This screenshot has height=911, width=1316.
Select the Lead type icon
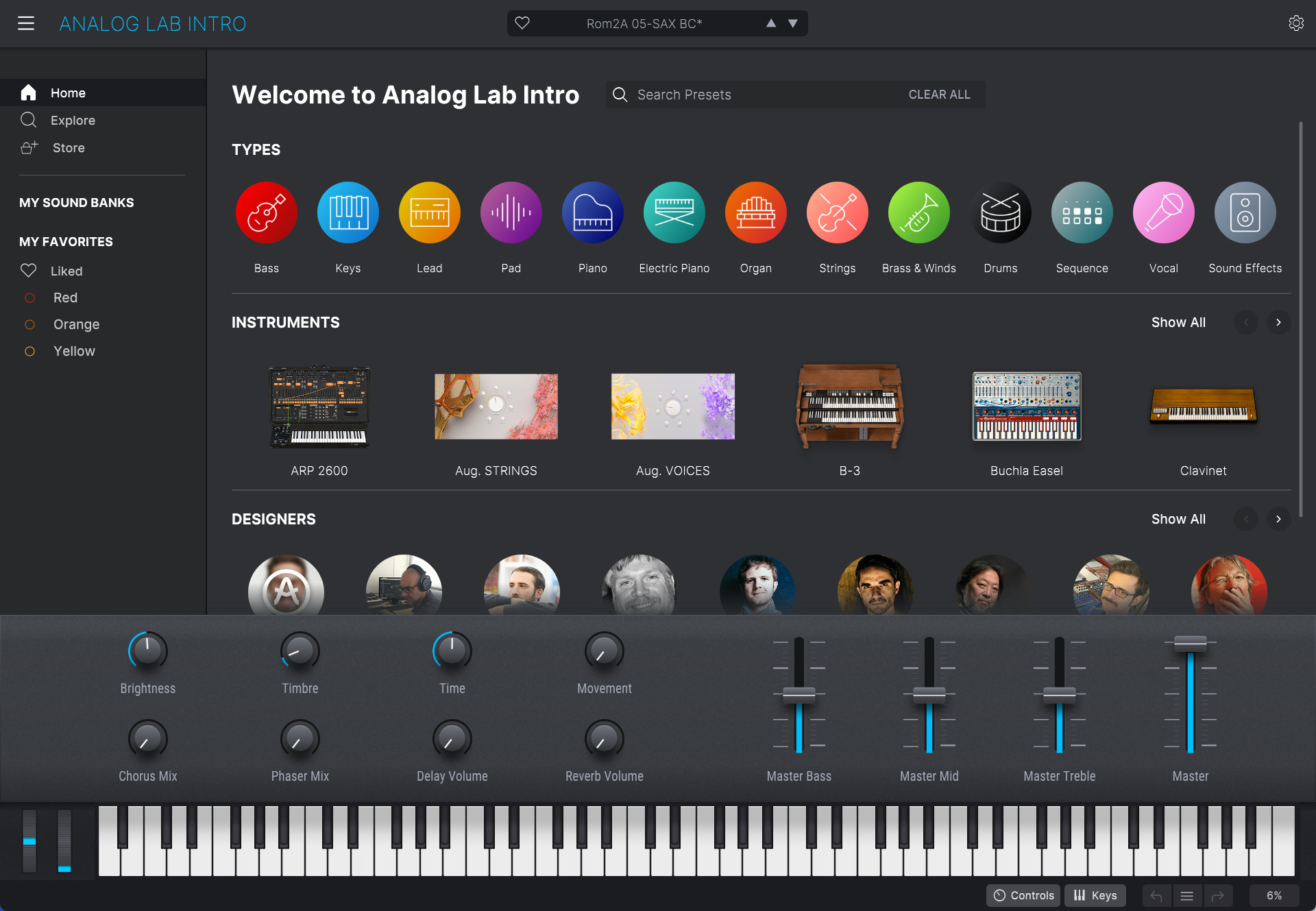(430, 212)
